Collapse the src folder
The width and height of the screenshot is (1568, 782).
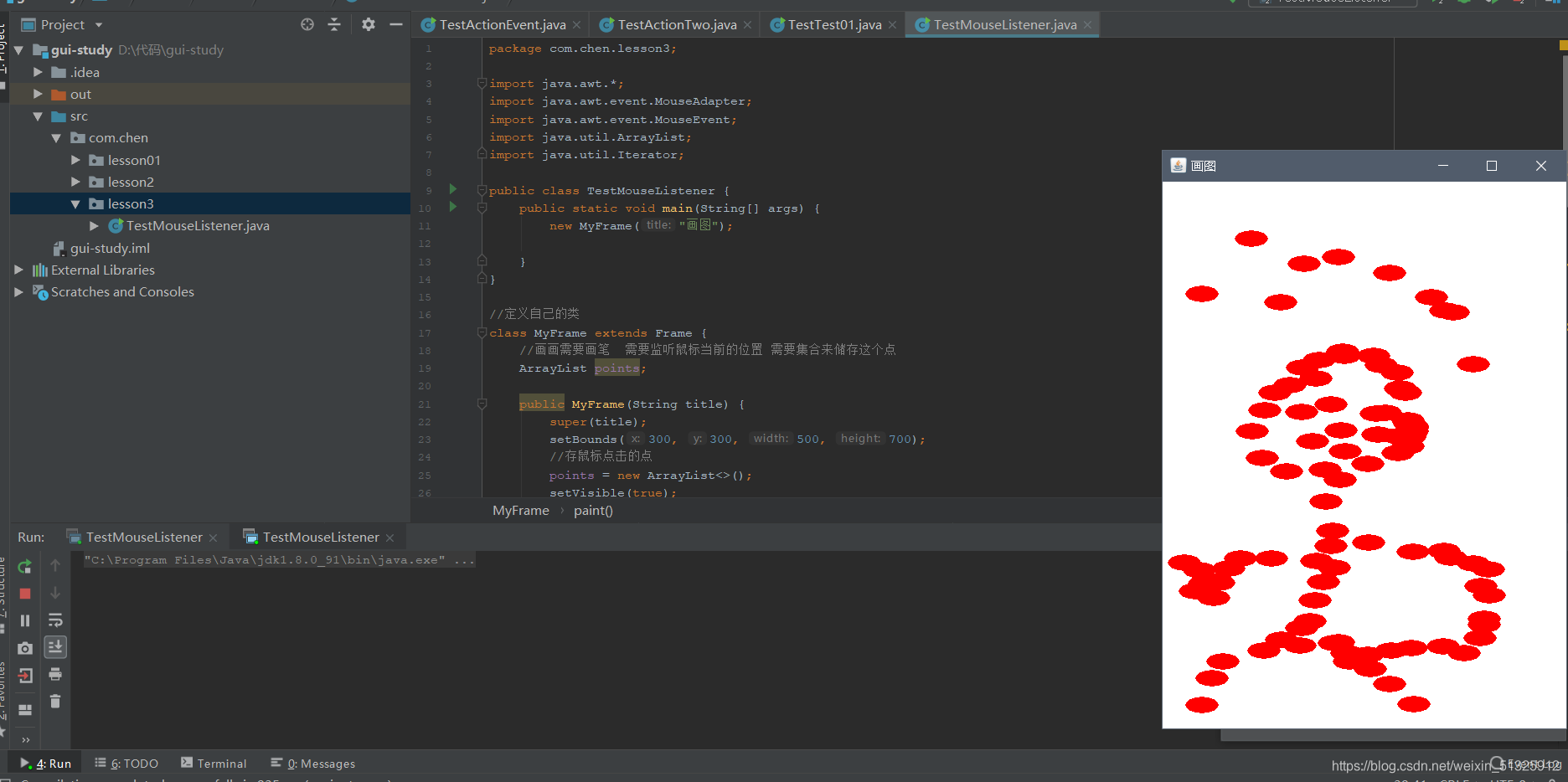[x=38, y=116]
